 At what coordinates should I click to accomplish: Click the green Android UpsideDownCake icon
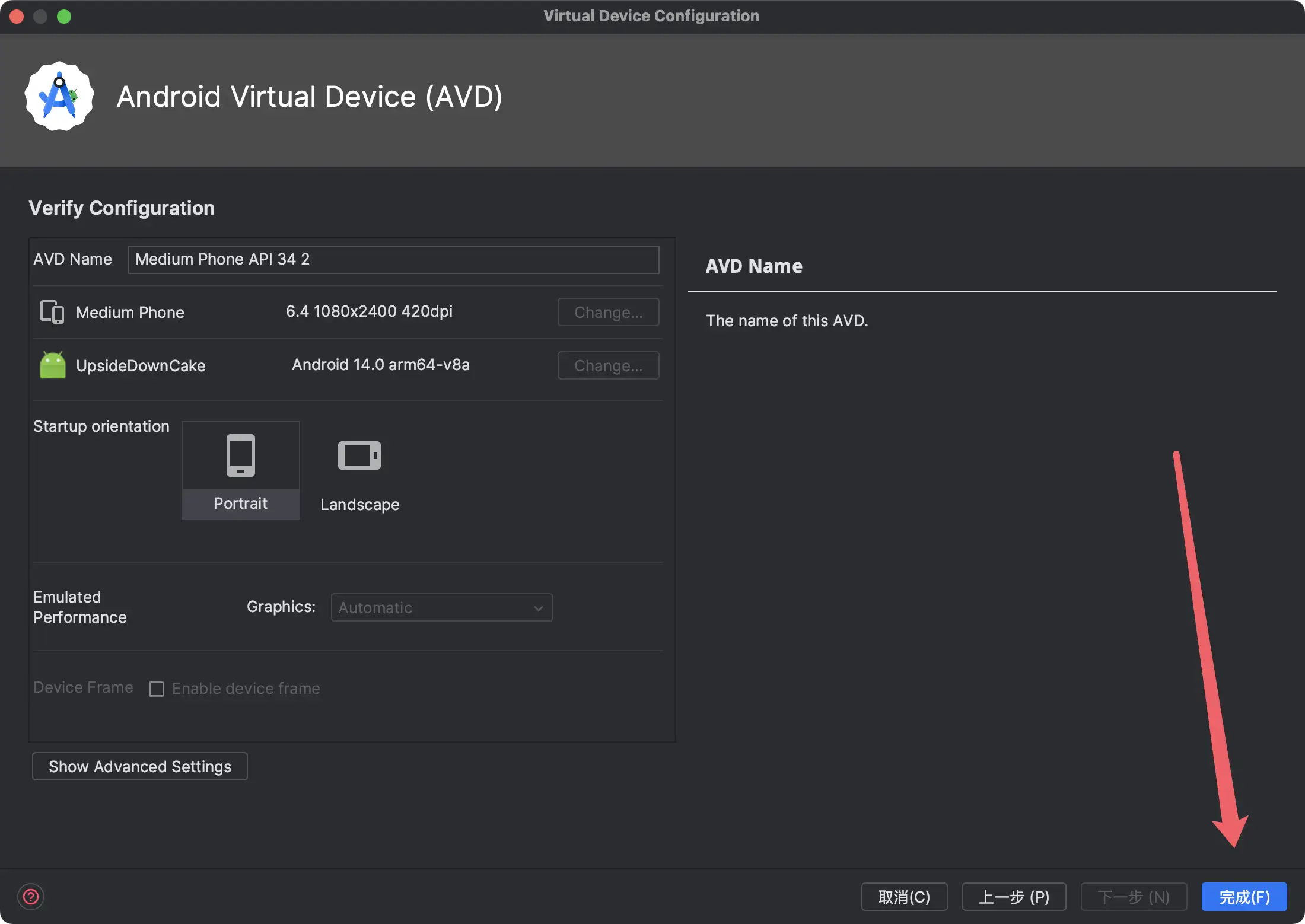point(53,365)
